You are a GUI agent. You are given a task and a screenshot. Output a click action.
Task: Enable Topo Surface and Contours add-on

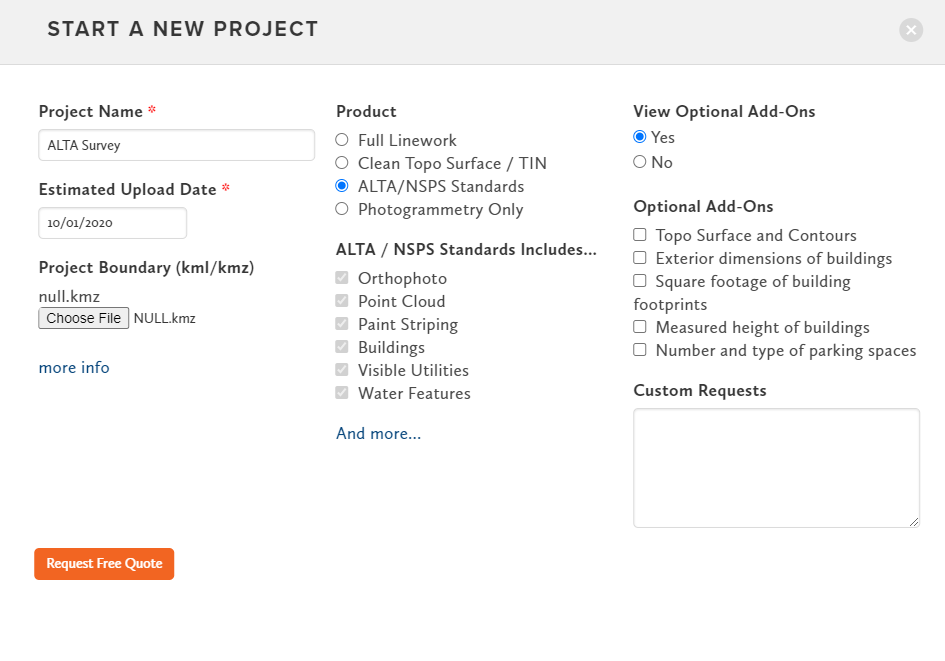pyautogui.click(x=640, y=235)
